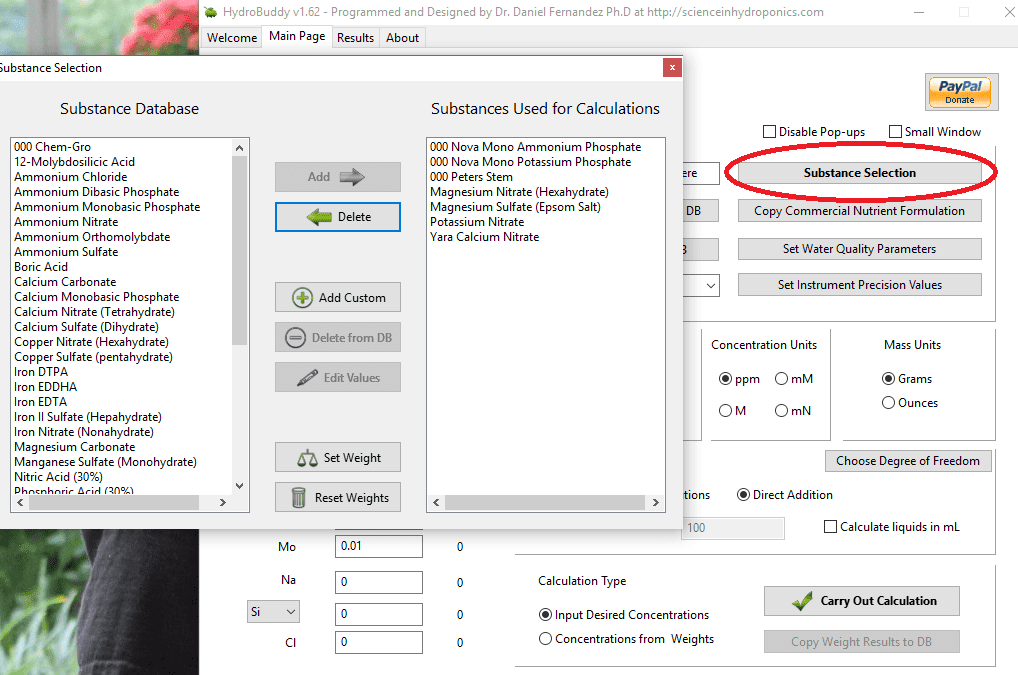Click the Si concentration input field
The width and height of the screenshot is (1018, 675).
379,614
